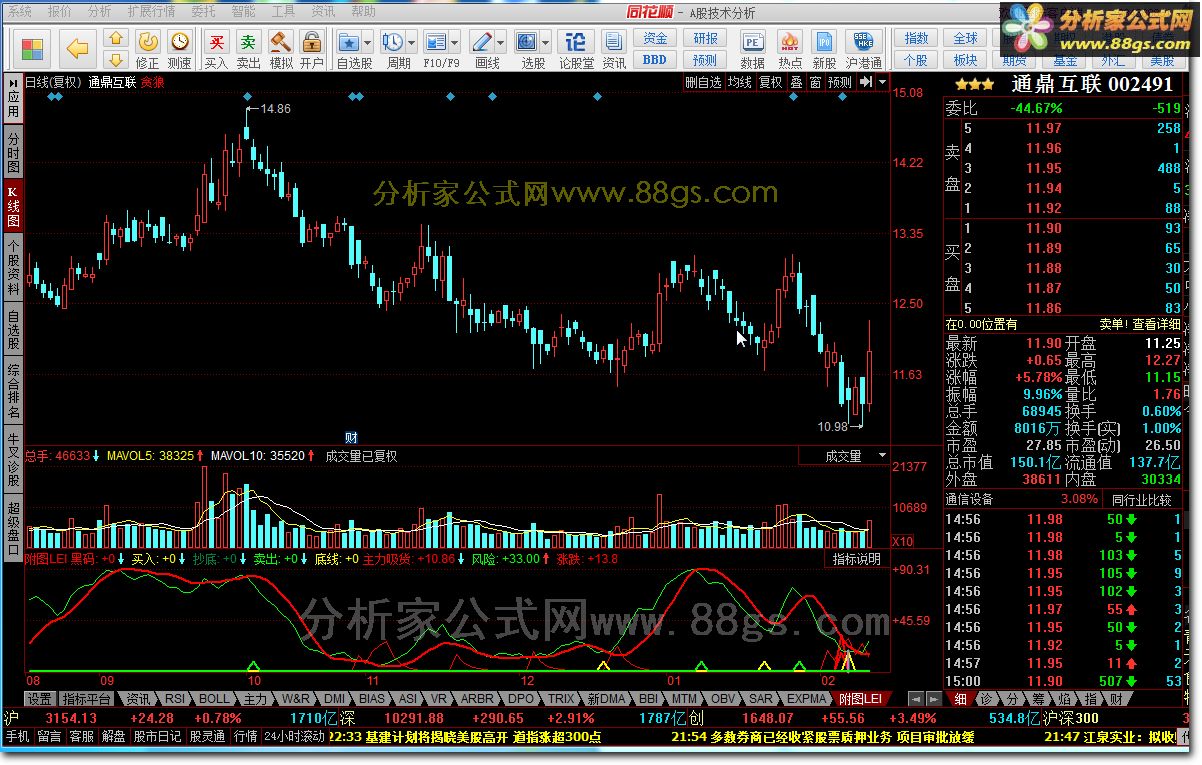
Task: Open the 热点 hot topics icon
Action: (789, 48)
